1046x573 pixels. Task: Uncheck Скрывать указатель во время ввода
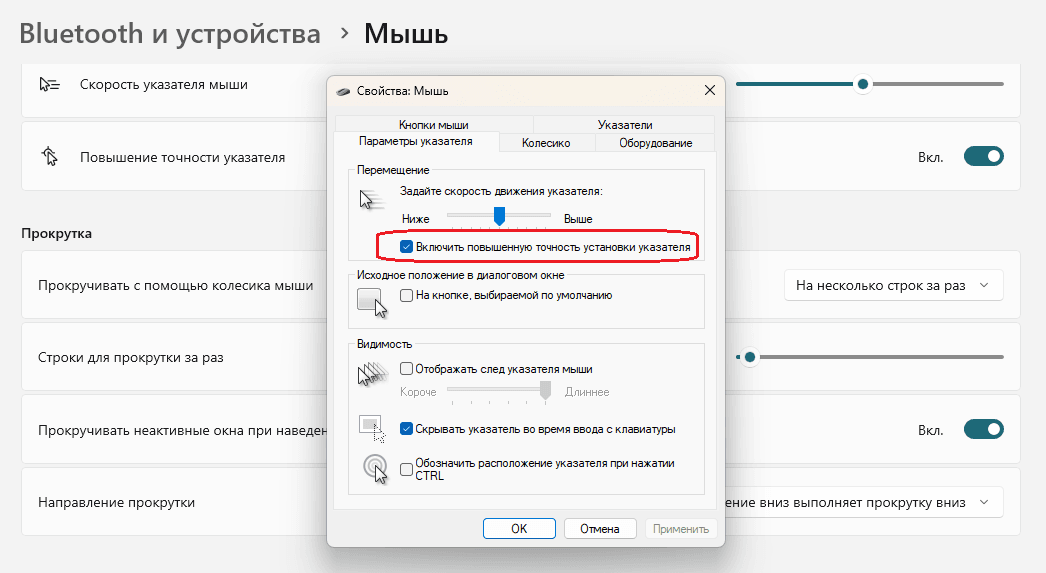click(x=406, y=428)
